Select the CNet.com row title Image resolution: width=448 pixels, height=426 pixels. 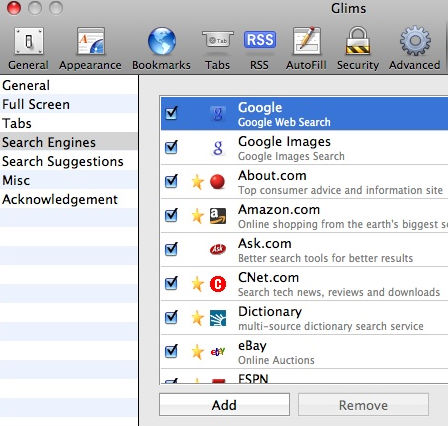point(268,278)
